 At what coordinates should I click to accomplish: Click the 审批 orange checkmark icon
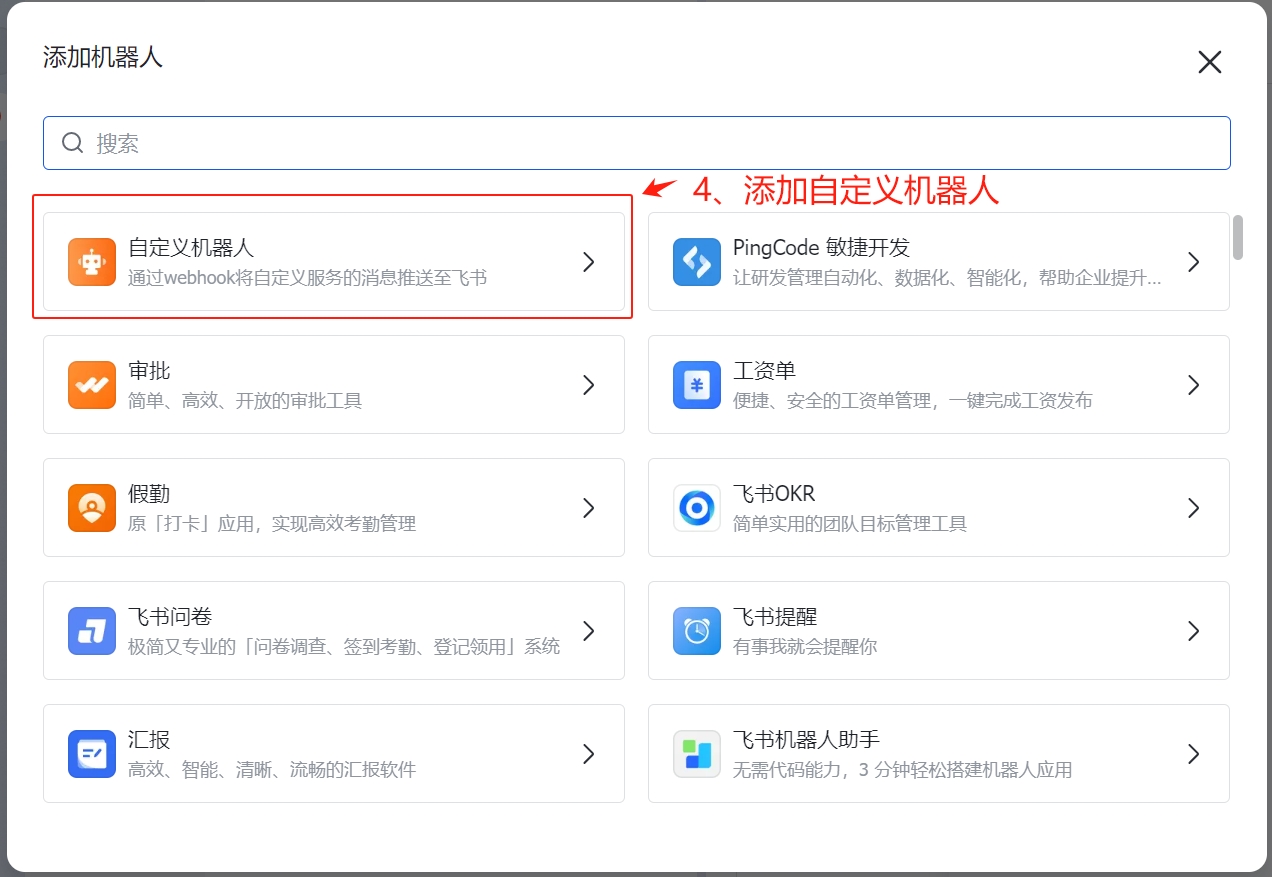coord(92,385)
